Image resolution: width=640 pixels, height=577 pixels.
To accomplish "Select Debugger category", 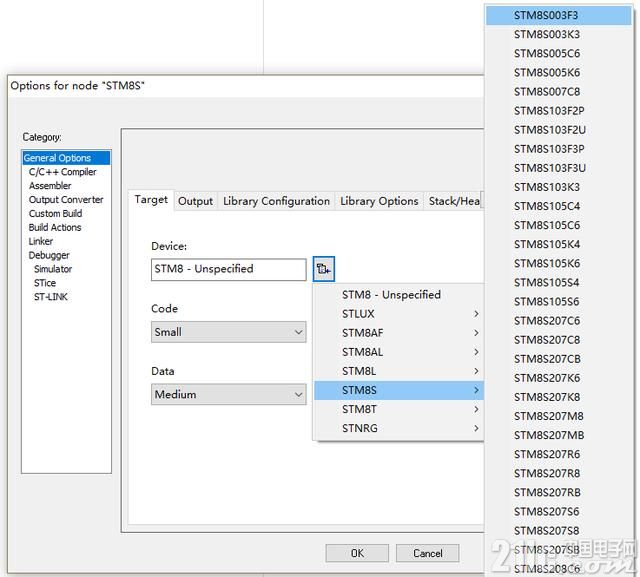I will tap(49, 255).
